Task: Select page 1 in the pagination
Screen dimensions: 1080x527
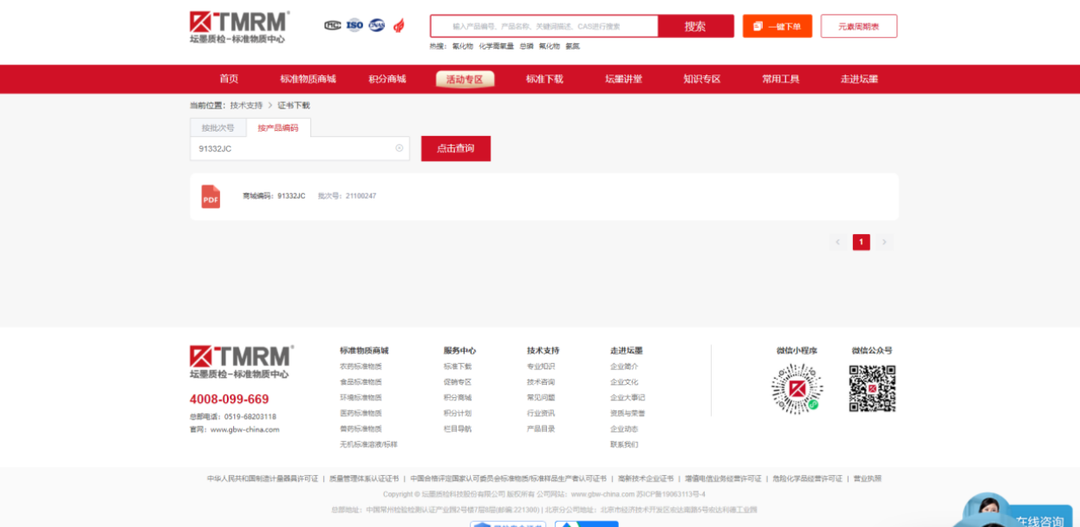Action: coord(861,242)
